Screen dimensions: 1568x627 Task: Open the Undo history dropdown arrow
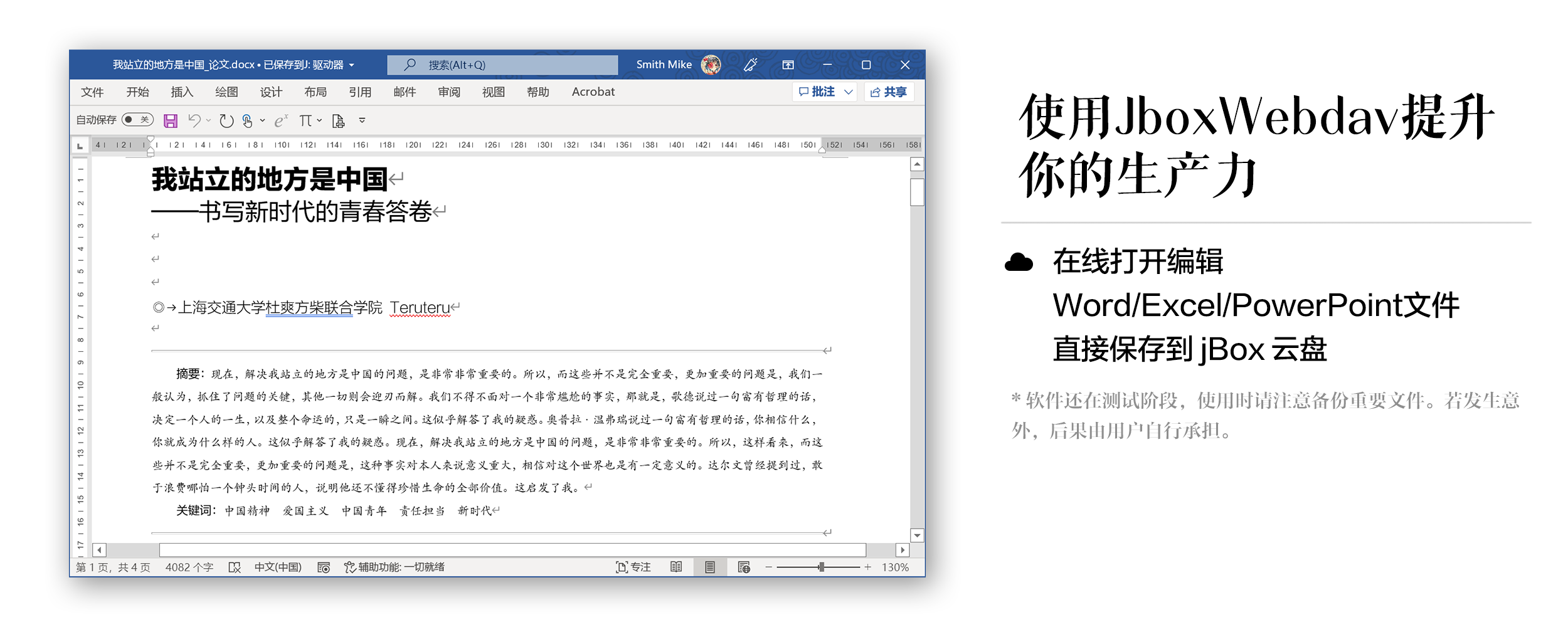point(208,120)
